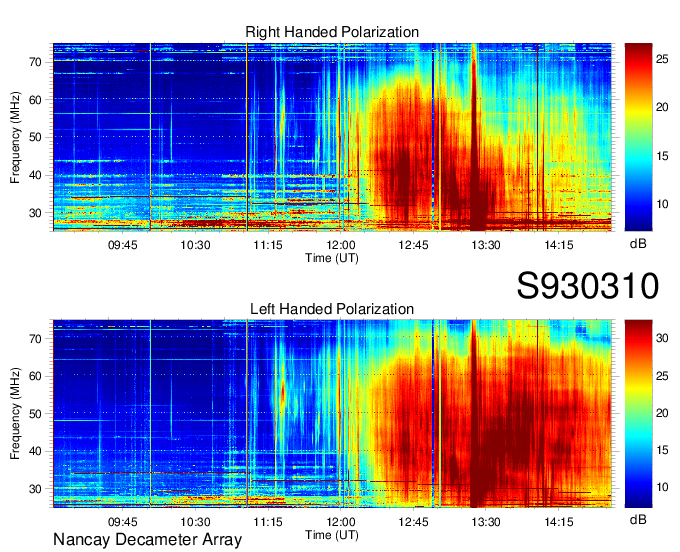Click the bottom plot's 11:15 time tick label
Viewport: 680px width, 552px height.
(x=268, y=522)
